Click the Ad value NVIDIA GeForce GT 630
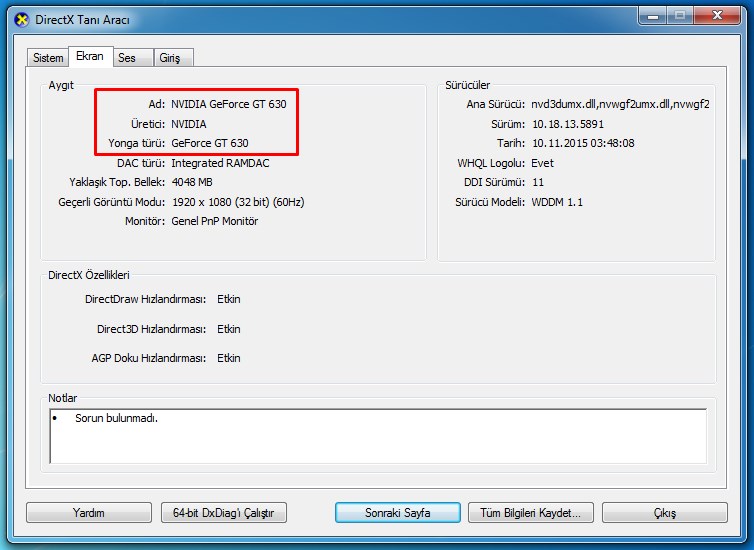Image resolution: width=754 pixels, height=550 pixels. (234, 104)
